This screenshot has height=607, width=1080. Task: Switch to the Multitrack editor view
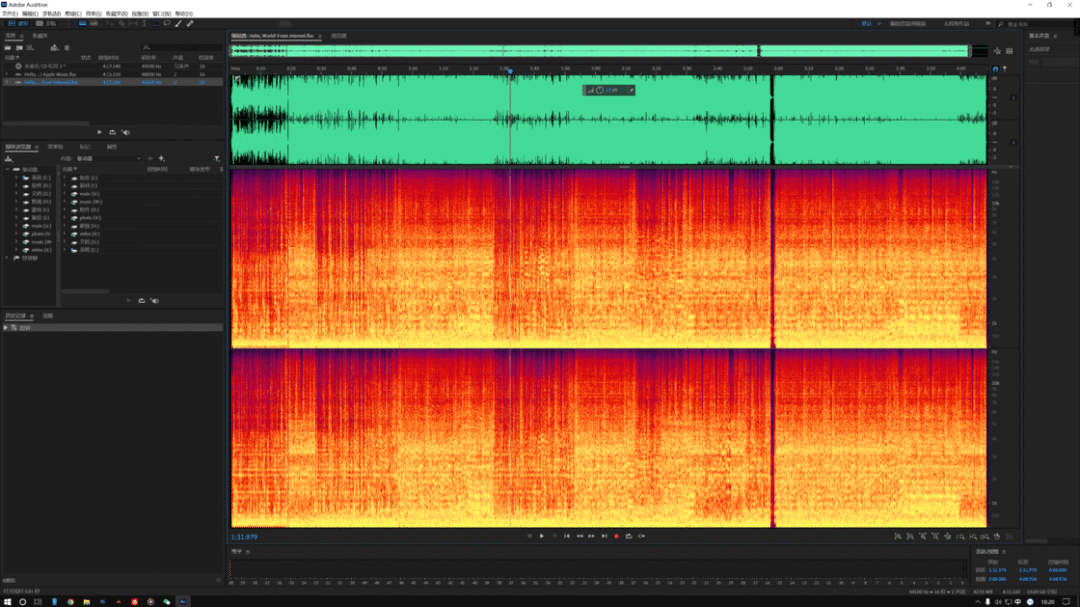coord(46,23)
